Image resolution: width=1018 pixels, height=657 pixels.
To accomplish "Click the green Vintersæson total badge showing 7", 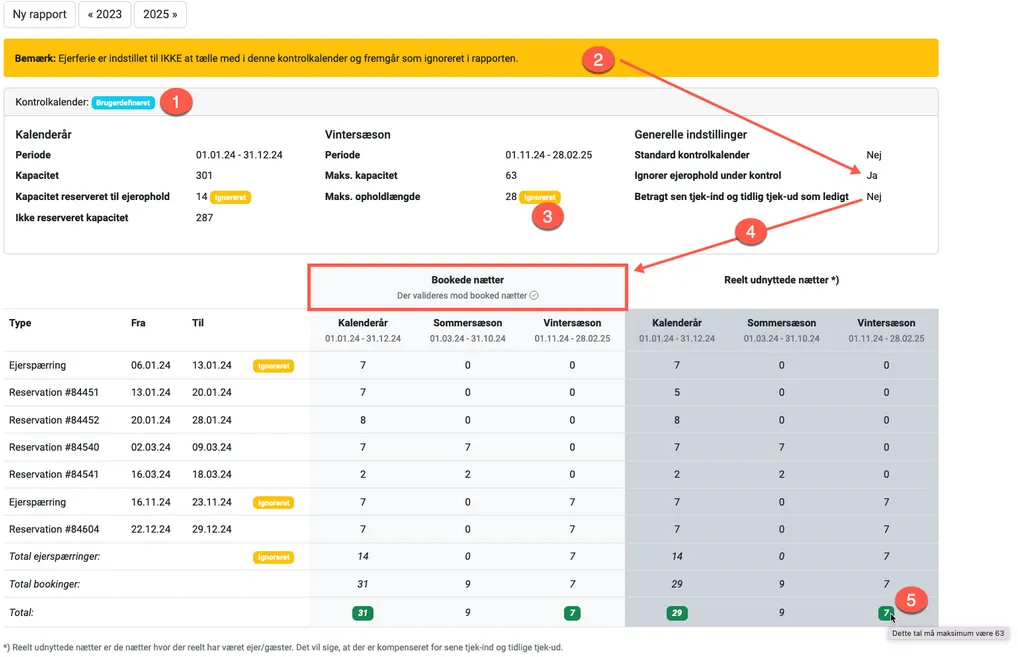I will pyautogui.click(x=572, y=612).
